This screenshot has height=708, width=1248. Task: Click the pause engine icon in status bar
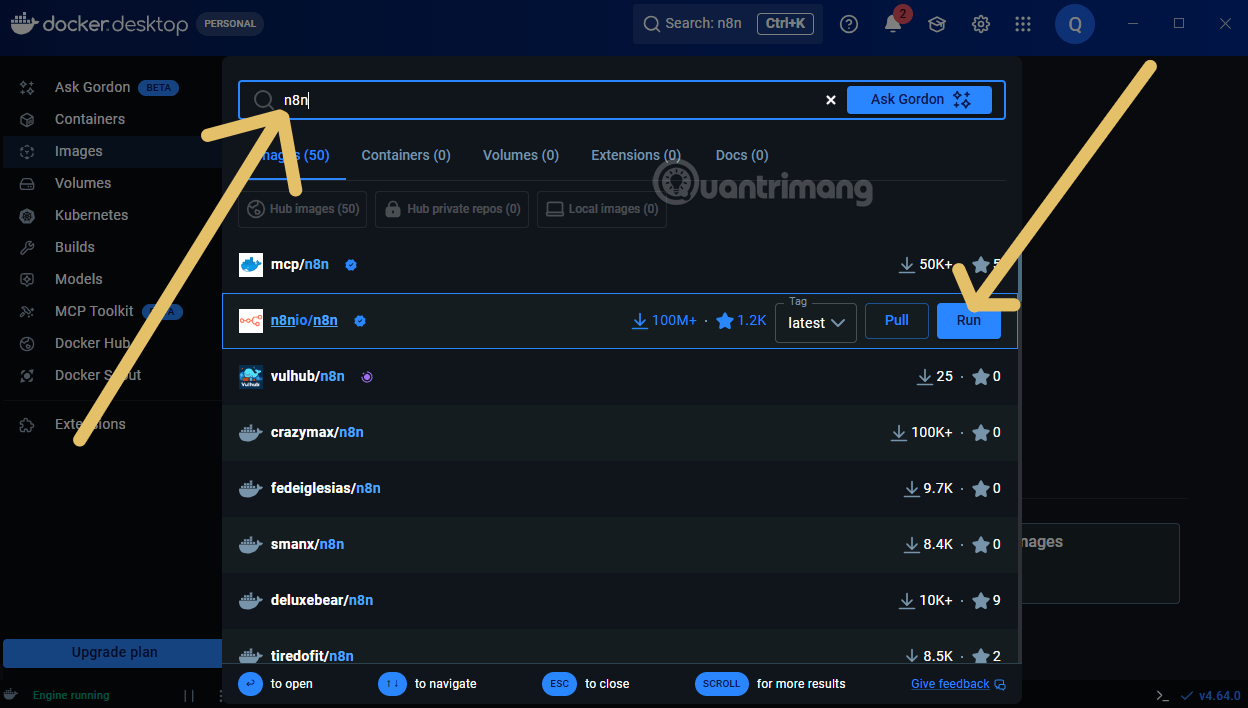click(189, 695)
